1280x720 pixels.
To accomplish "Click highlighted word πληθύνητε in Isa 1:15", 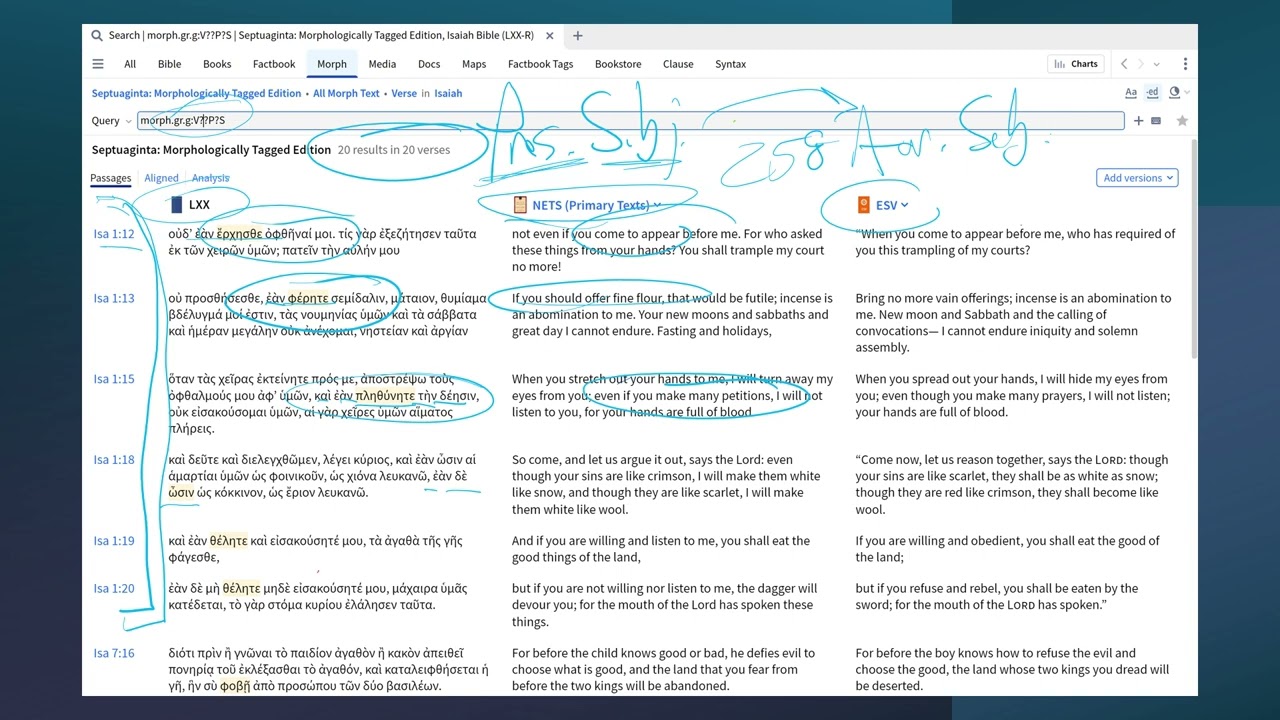I will pos(385,396).
